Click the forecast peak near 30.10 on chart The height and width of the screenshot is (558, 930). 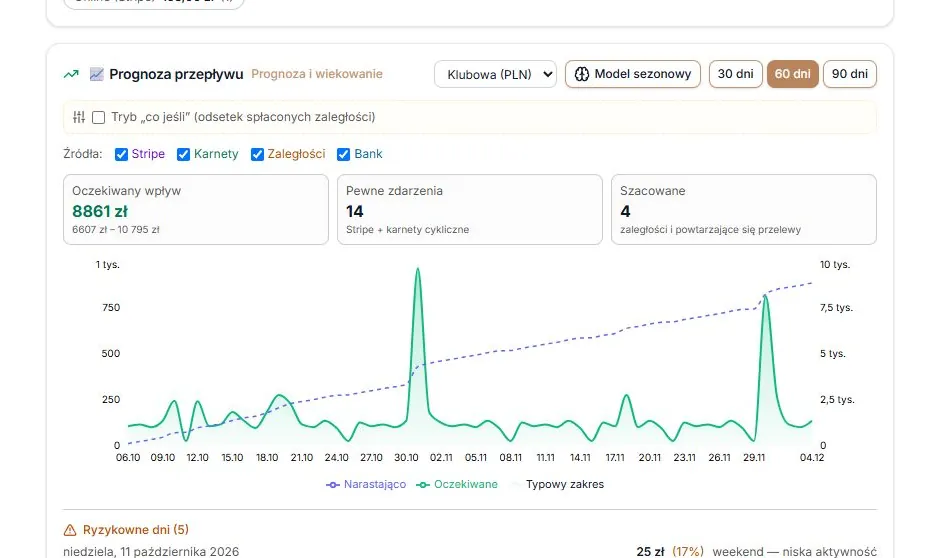[418, 270]
